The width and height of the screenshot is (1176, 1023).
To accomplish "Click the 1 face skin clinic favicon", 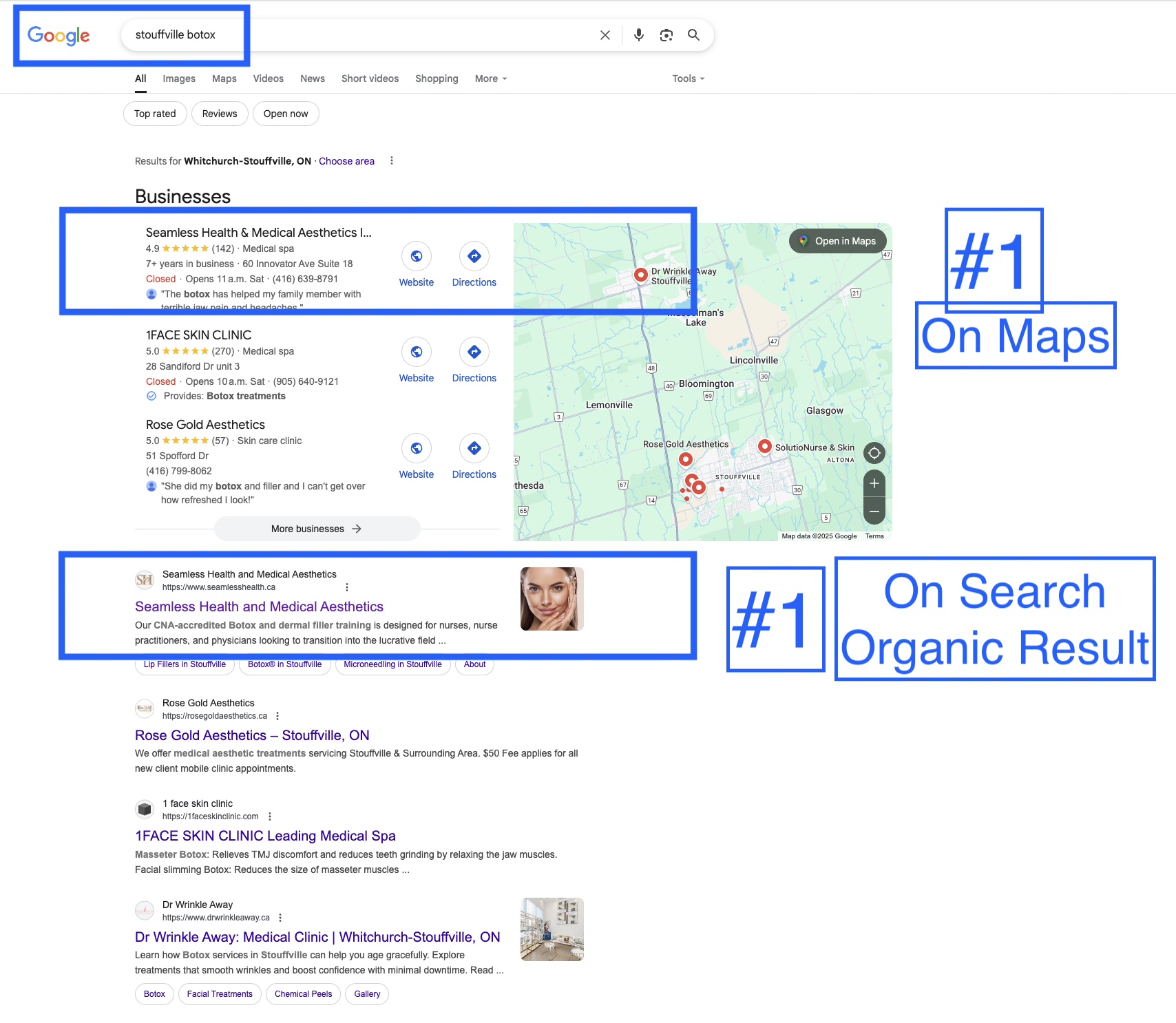I will click(145, 810).
